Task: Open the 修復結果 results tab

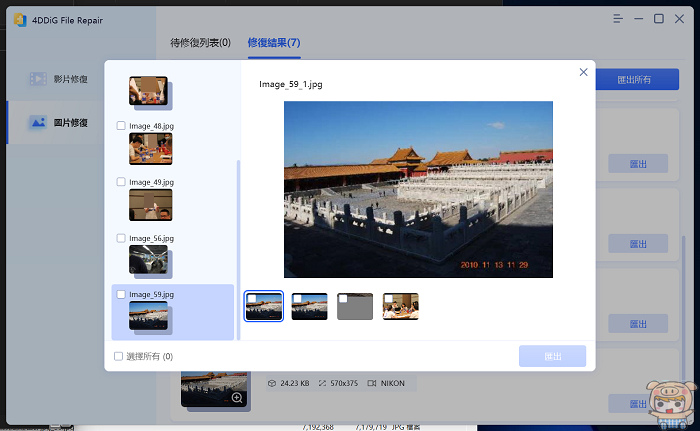Action: pos(274,42)
